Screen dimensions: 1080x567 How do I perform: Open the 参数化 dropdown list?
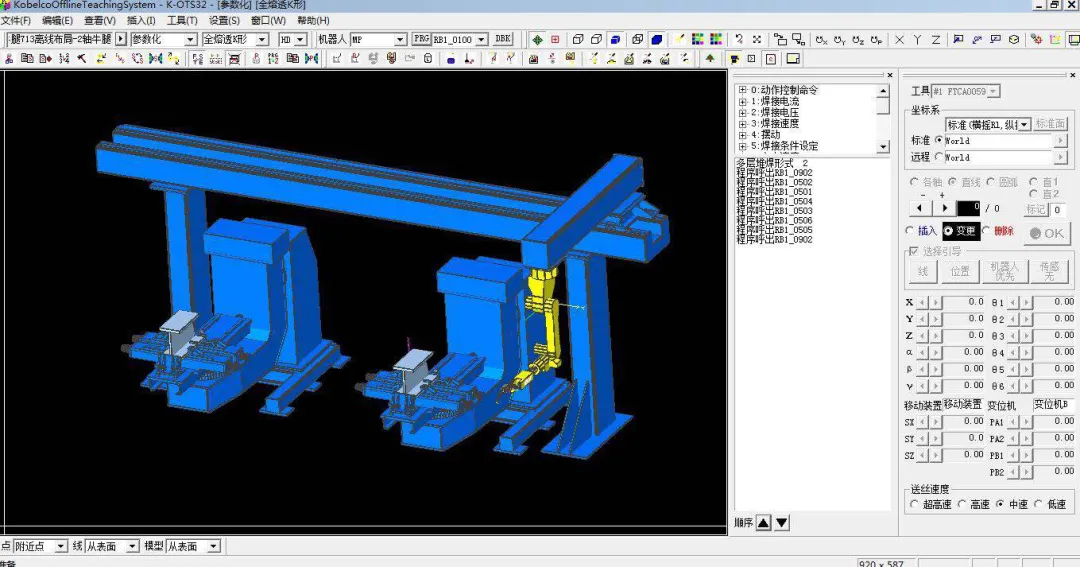point(190,40)
